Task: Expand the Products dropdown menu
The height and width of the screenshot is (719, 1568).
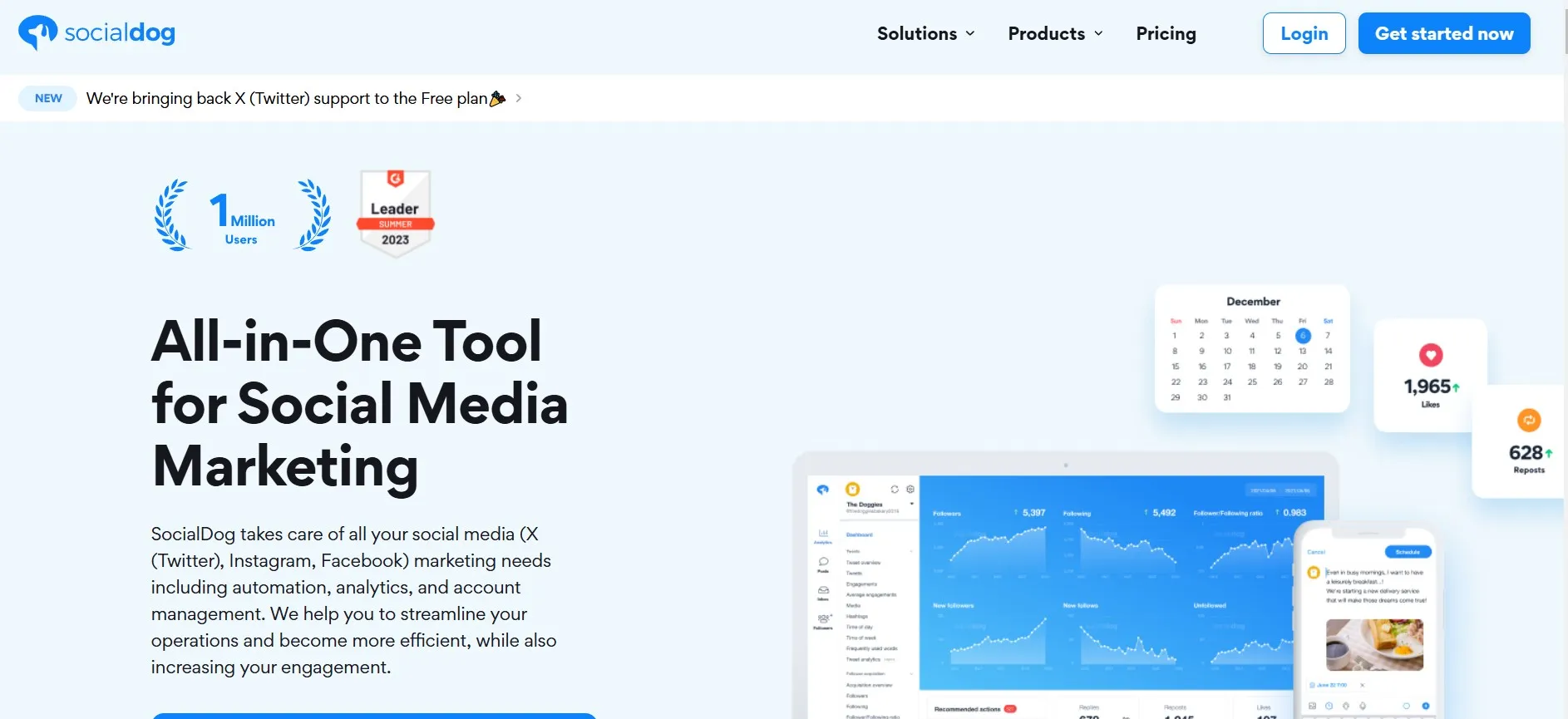Action: pos(1055,33)
